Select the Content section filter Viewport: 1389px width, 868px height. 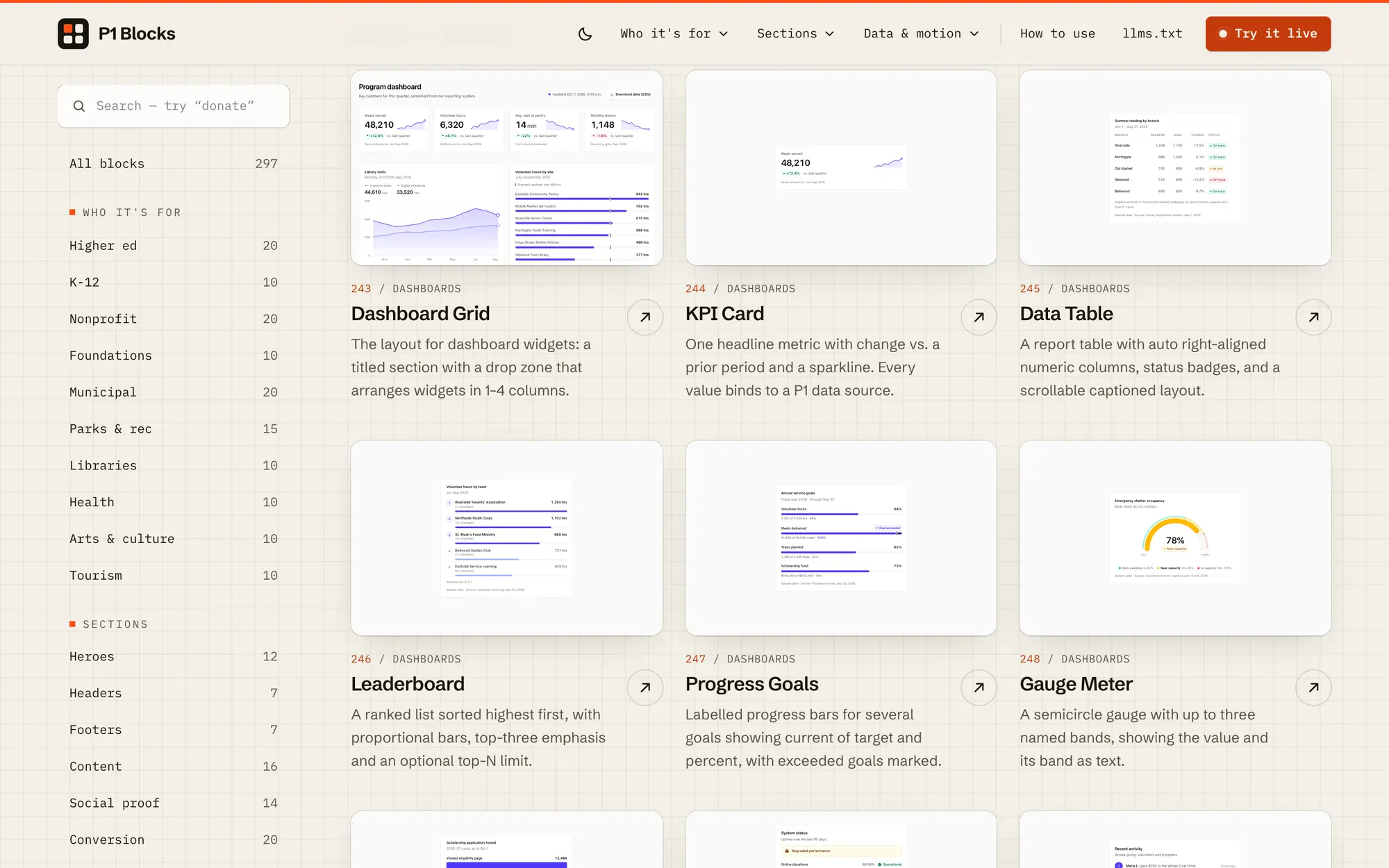pos(174,767)
